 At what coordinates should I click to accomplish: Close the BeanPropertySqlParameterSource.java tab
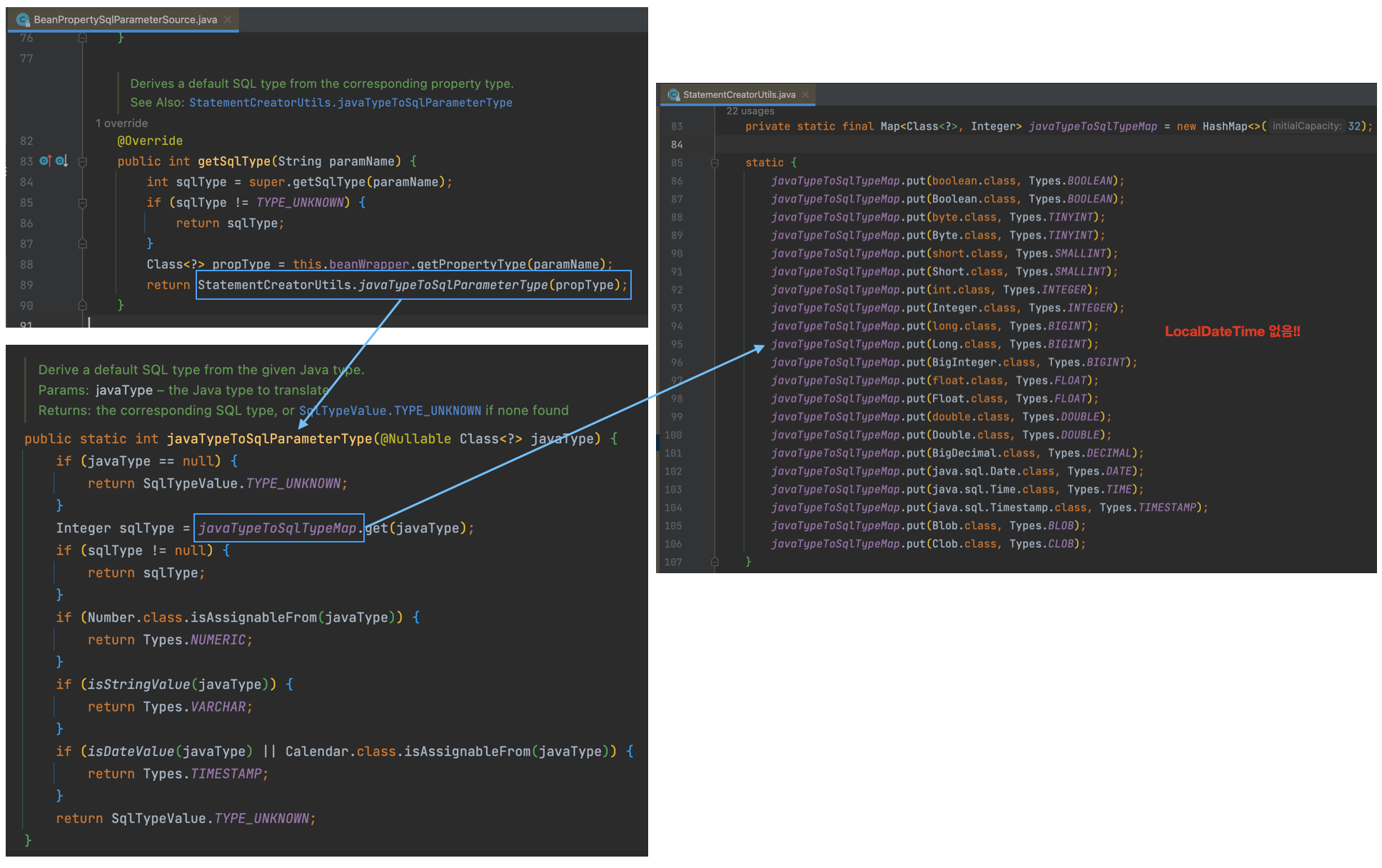tap(228, 19)
